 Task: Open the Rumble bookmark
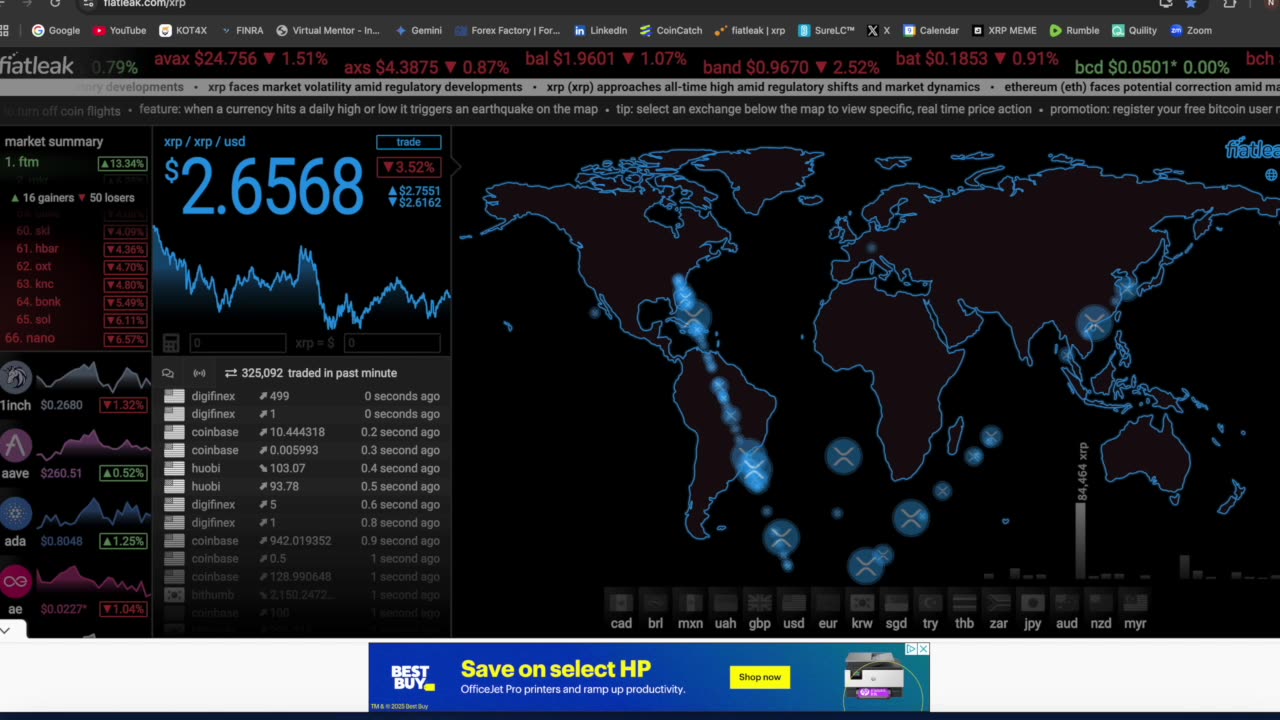point(1074,30)
